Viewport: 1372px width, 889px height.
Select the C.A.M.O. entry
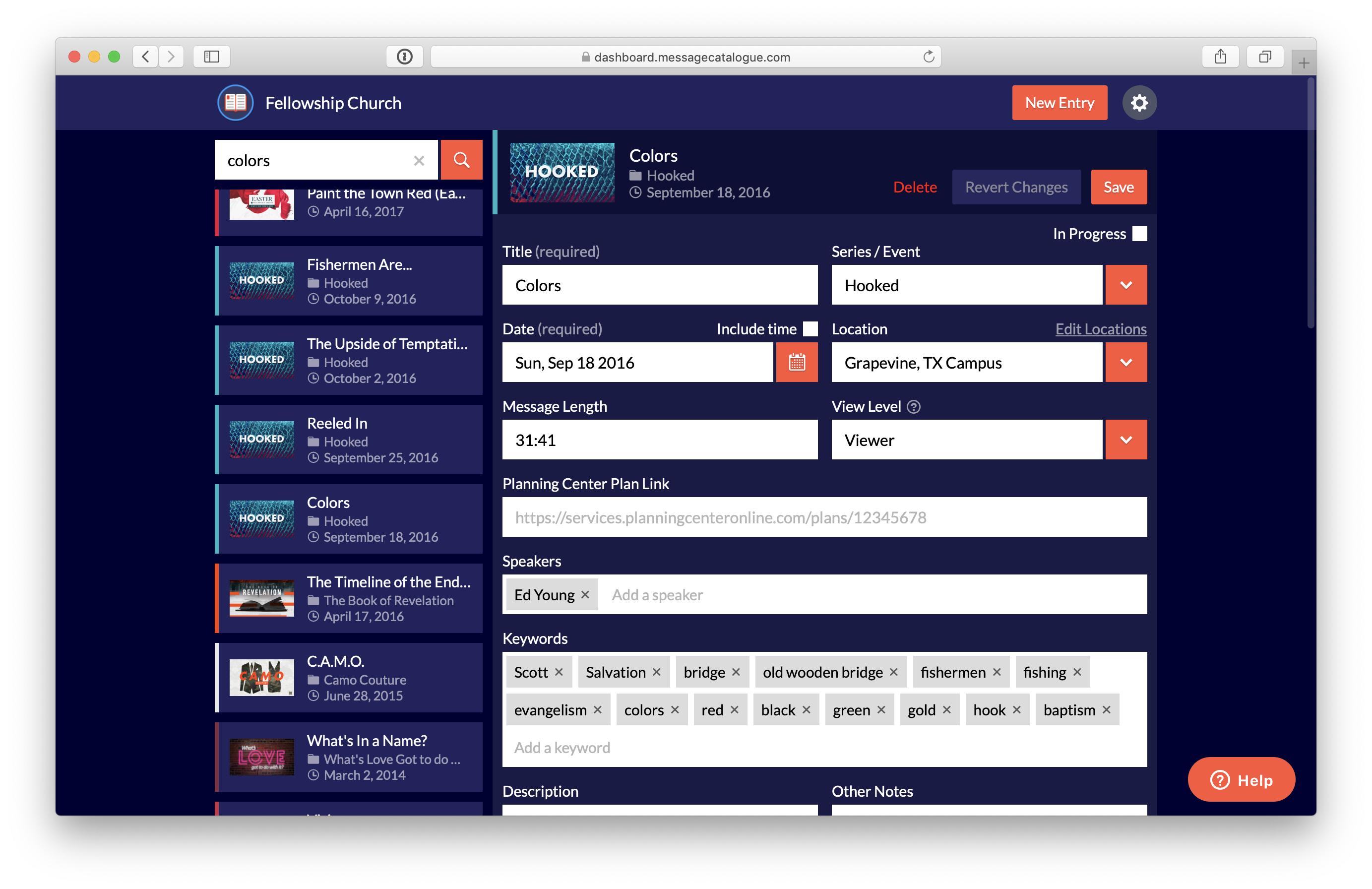(349, 677)
